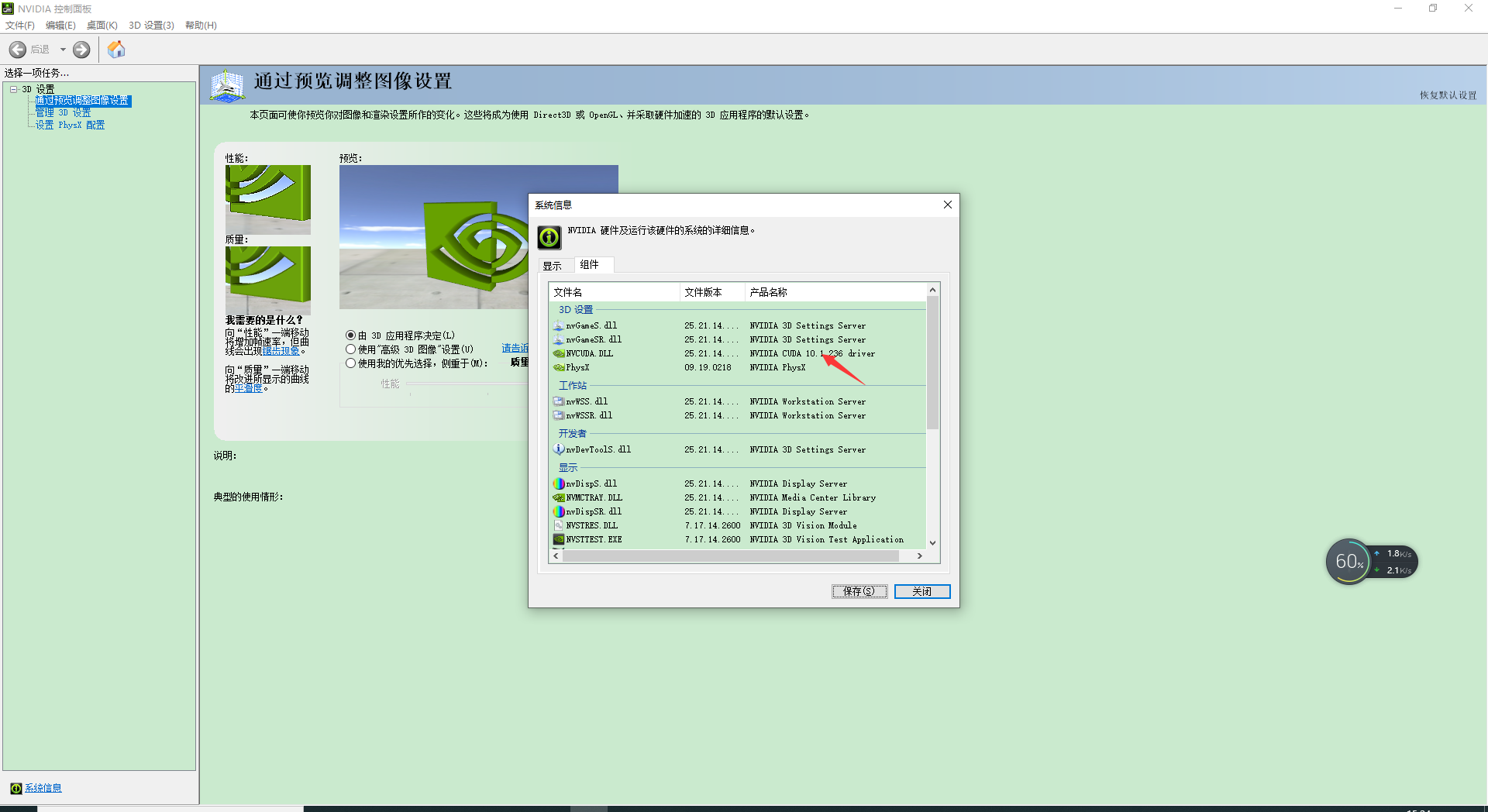
Task: Go to the Home icon in toolbar
Action: pyautogui.click(x=116, y=50)
